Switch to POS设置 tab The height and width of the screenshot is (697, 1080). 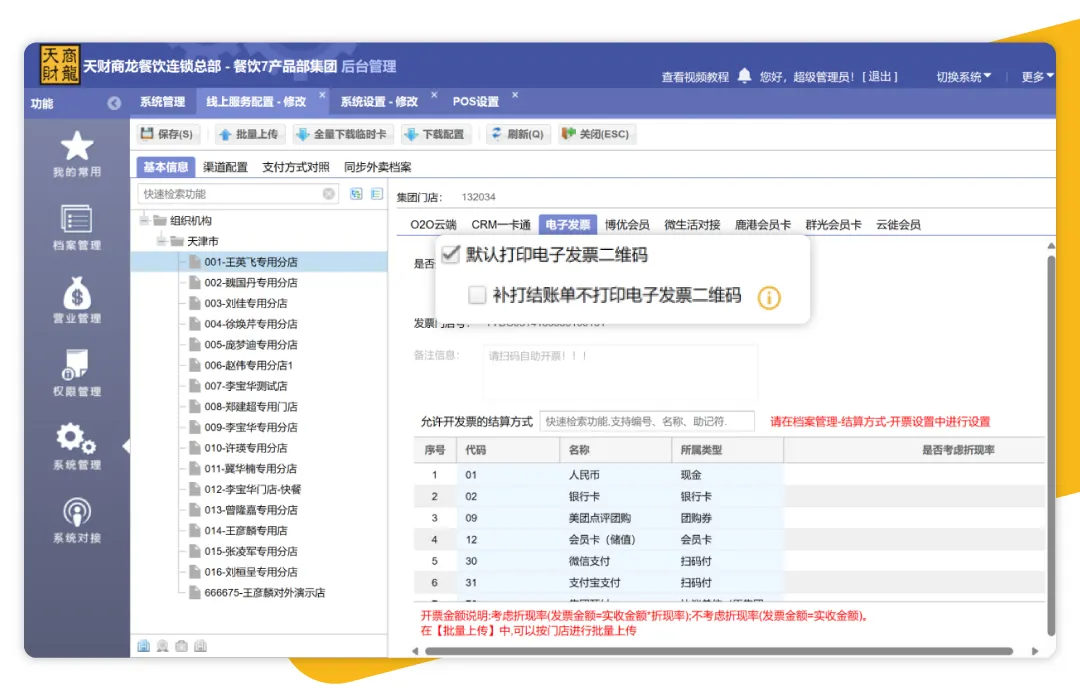[x=475, y=102]
